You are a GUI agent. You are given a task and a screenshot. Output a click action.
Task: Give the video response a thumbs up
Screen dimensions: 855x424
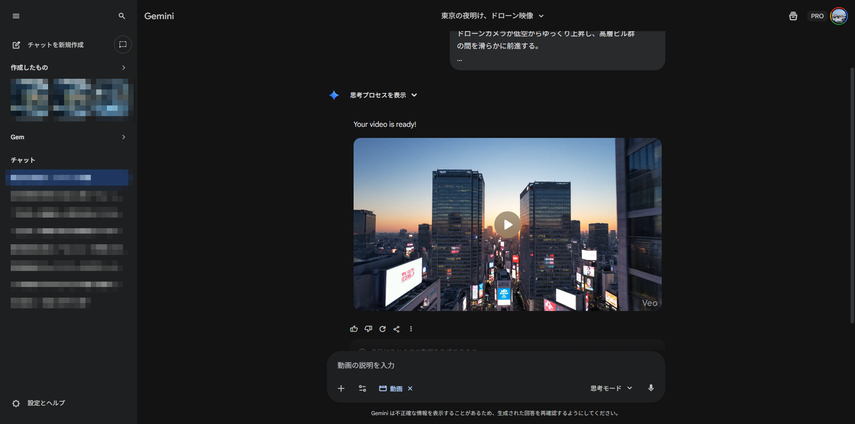tap(354, 329)
